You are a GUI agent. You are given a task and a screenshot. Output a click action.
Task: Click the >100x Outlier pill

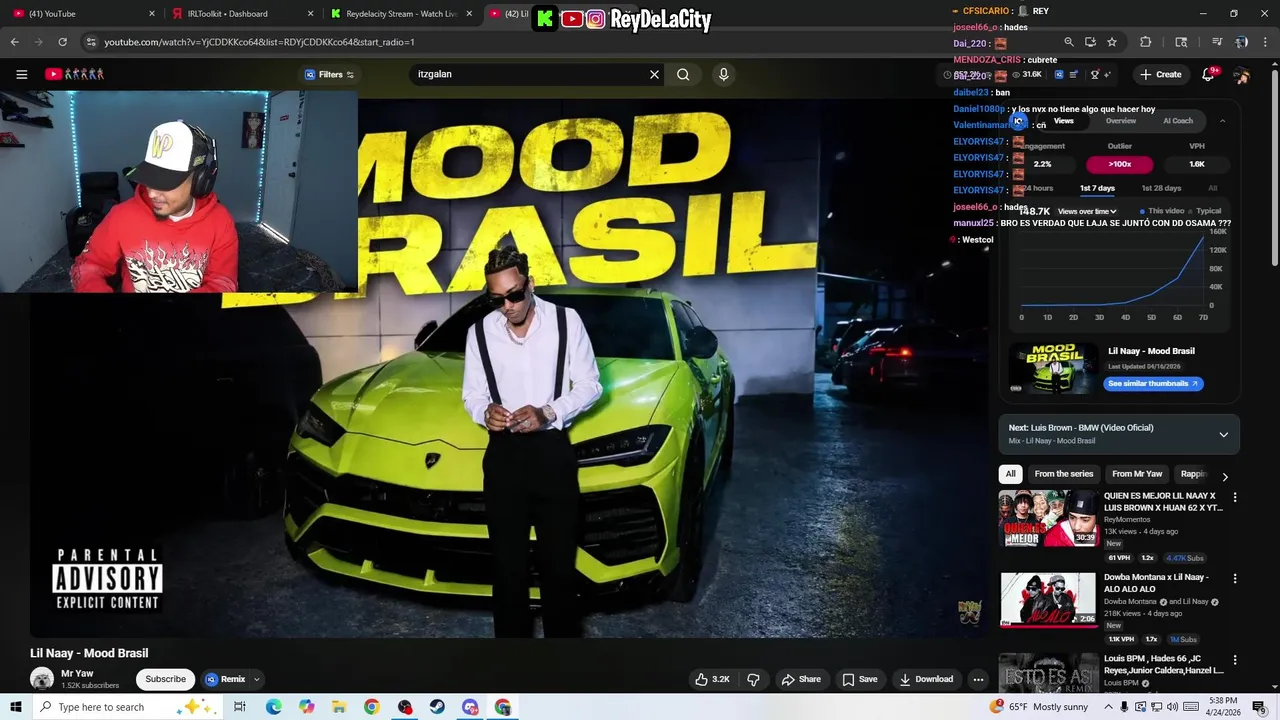(x=1120, y=164)
